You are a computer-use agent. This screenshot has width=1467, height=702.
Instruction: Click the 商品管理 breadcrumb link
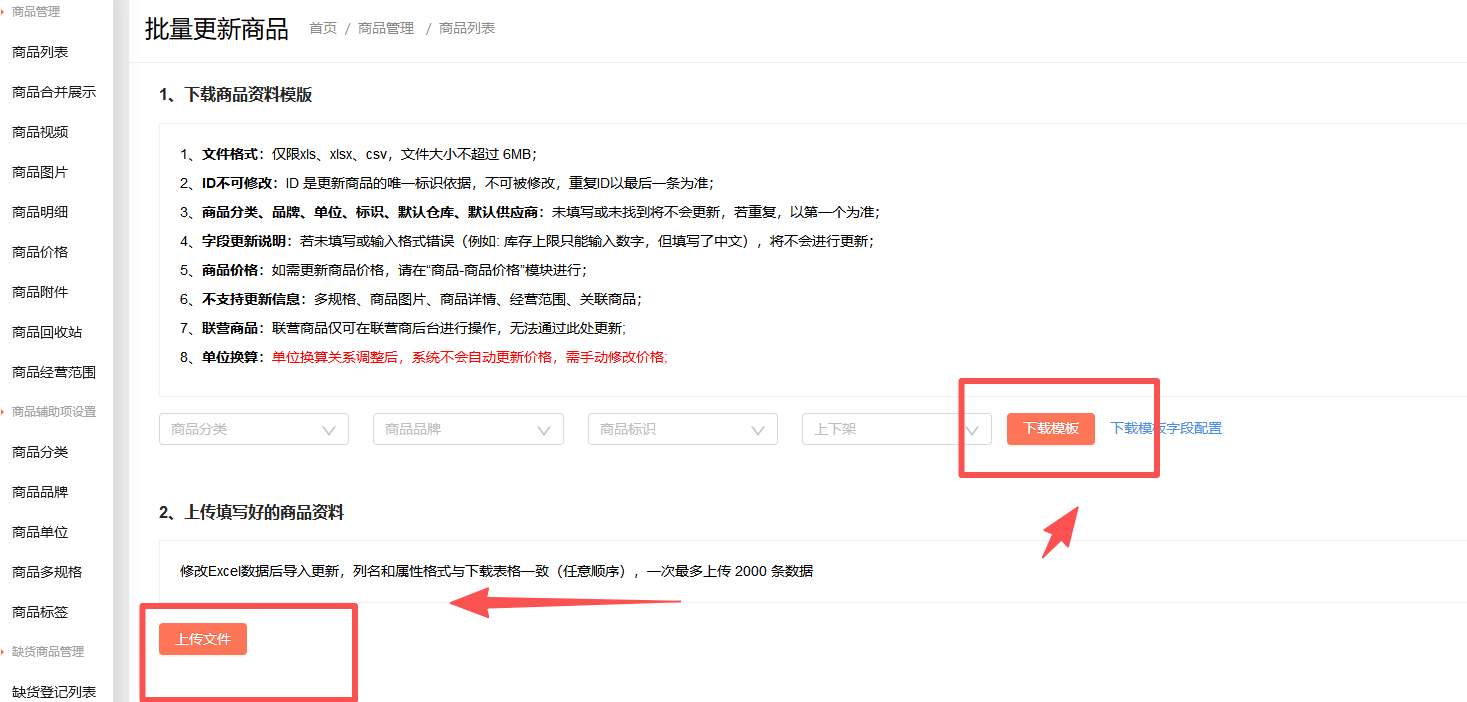[x=386, y=28]
